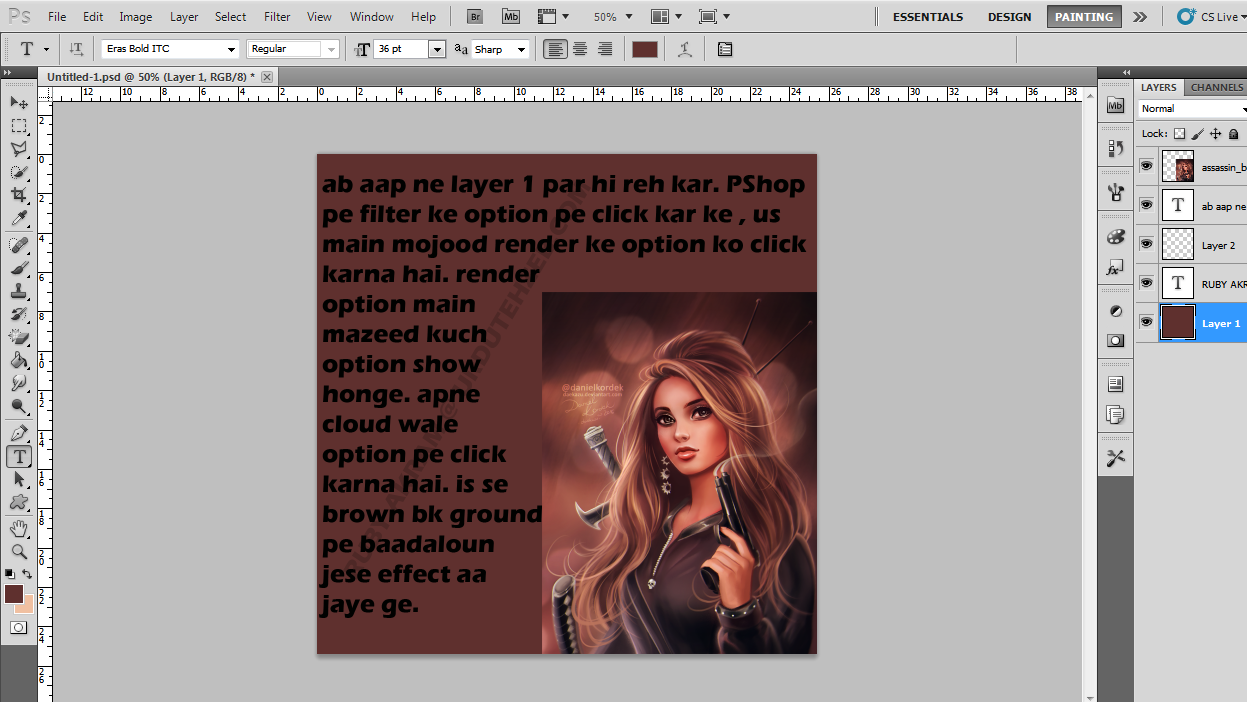The height and width of the screenshot is (702, 1247).
Task: Open the Window menu
Action: (x=371, y=17)
